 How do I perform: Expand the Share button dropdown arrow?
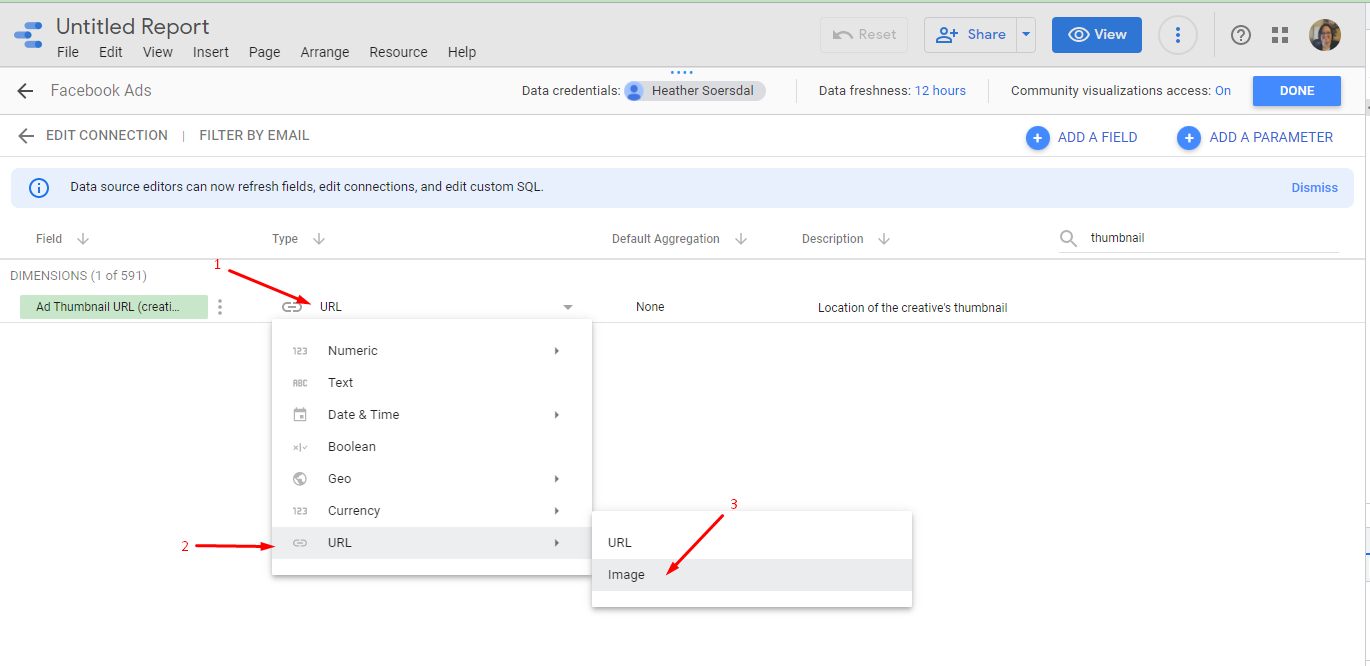coord(1026,35)
